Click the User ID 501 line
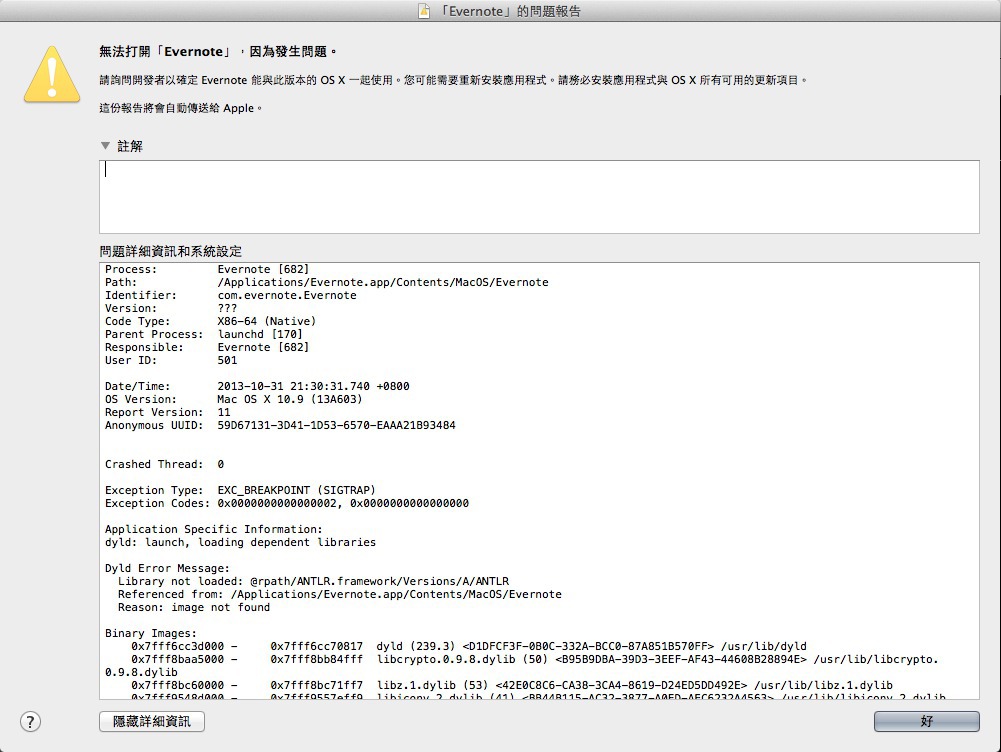The image size is (1001, 752). click(171, 360)
